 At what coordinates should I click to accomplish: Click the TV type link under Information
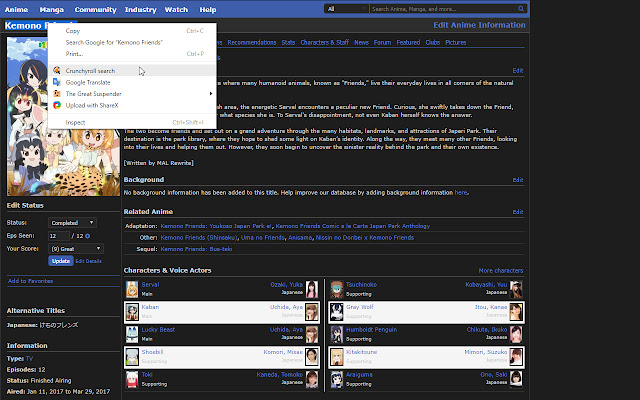point(29,359)
